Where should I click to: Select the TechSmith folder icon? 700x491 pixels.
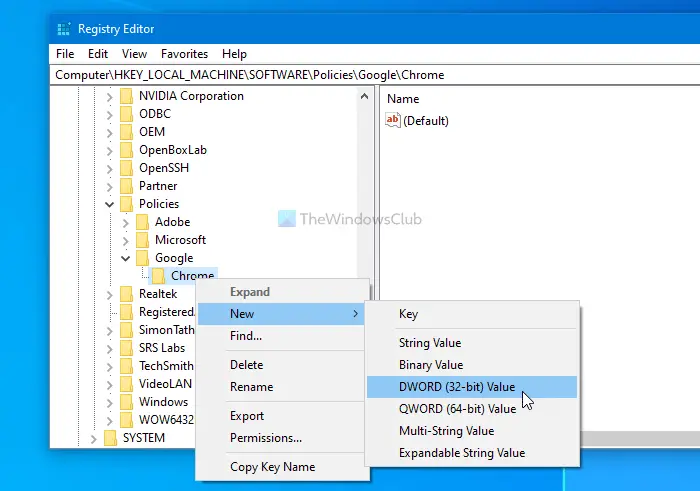point(127,366)
